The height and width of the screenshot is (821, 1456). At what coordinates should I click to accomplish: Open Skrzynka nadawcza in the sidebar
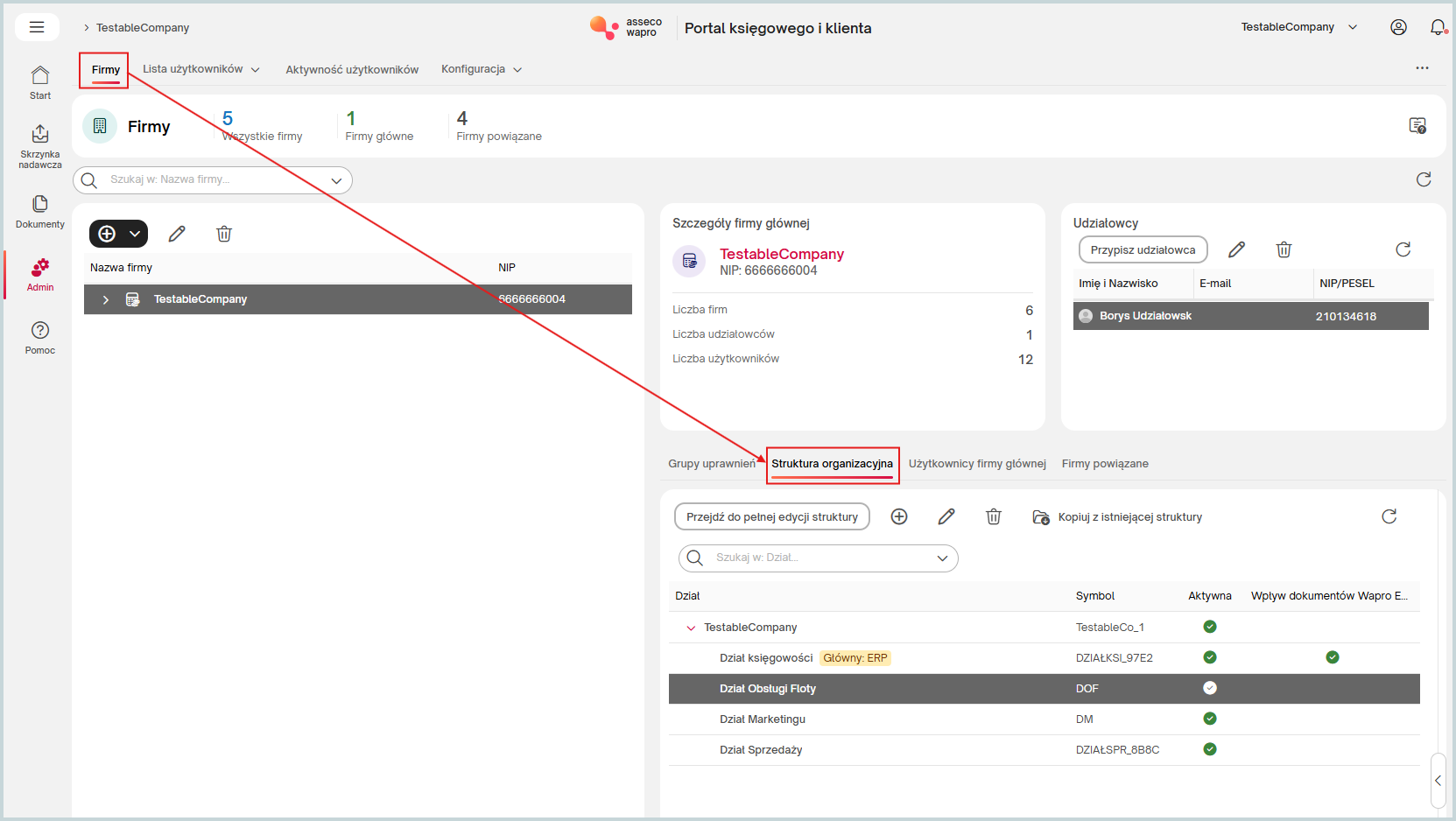click(40, 146)
